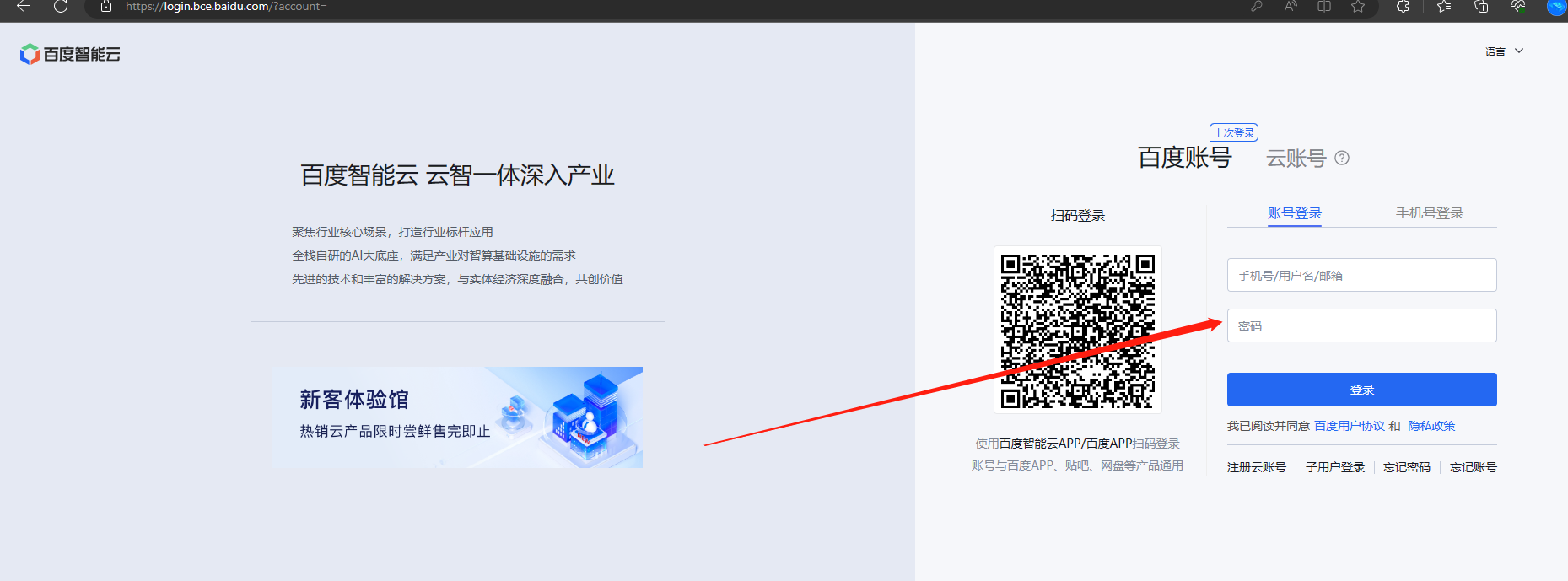This screenshot has width=1568, height=581.
Task: Go back using the browser back arrow
Action: coord(24,6)
